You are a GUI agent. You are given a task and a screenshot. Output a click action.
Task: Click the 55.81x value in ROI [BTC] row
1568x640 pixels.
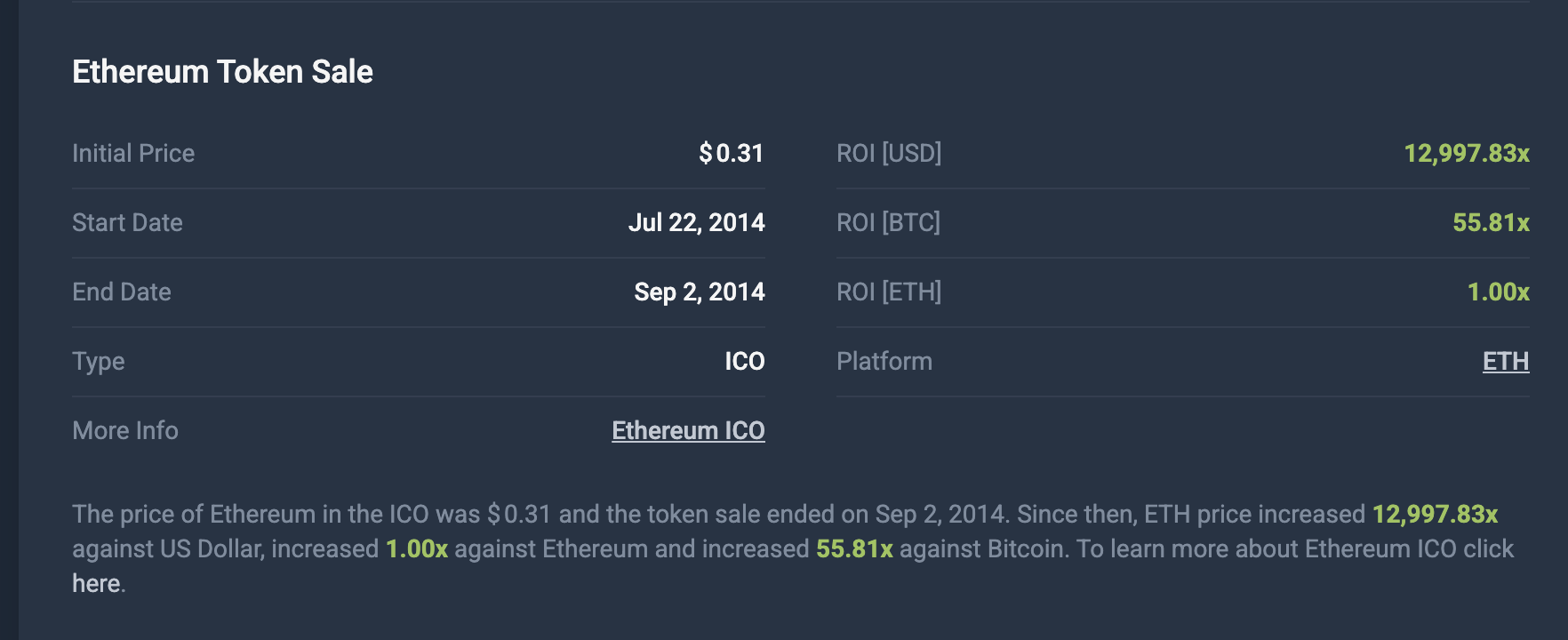point(1491,222)
